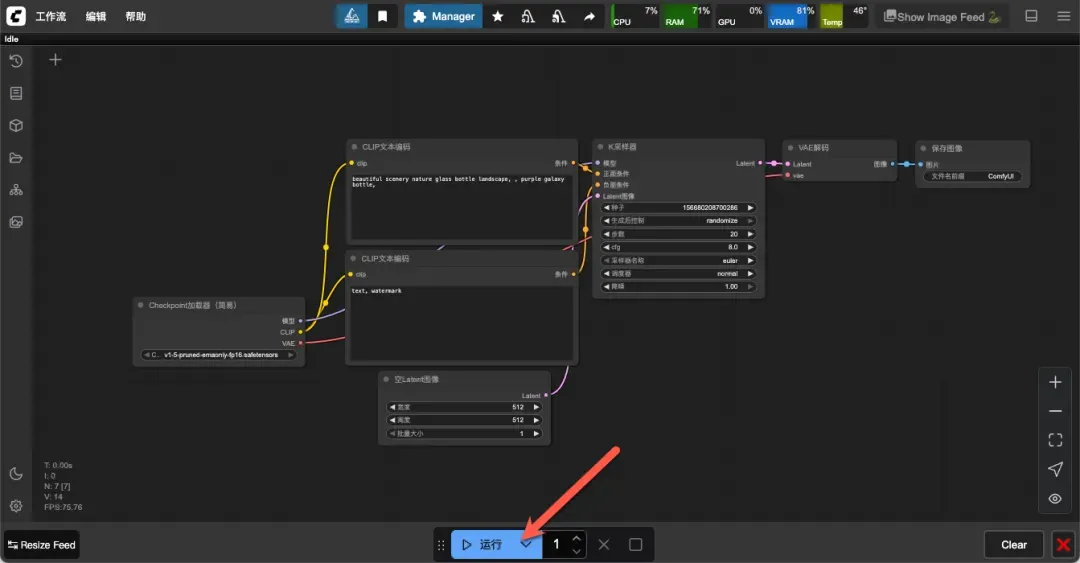Click the batch count field showing 1
The image size is (1080, 563).
557,544
